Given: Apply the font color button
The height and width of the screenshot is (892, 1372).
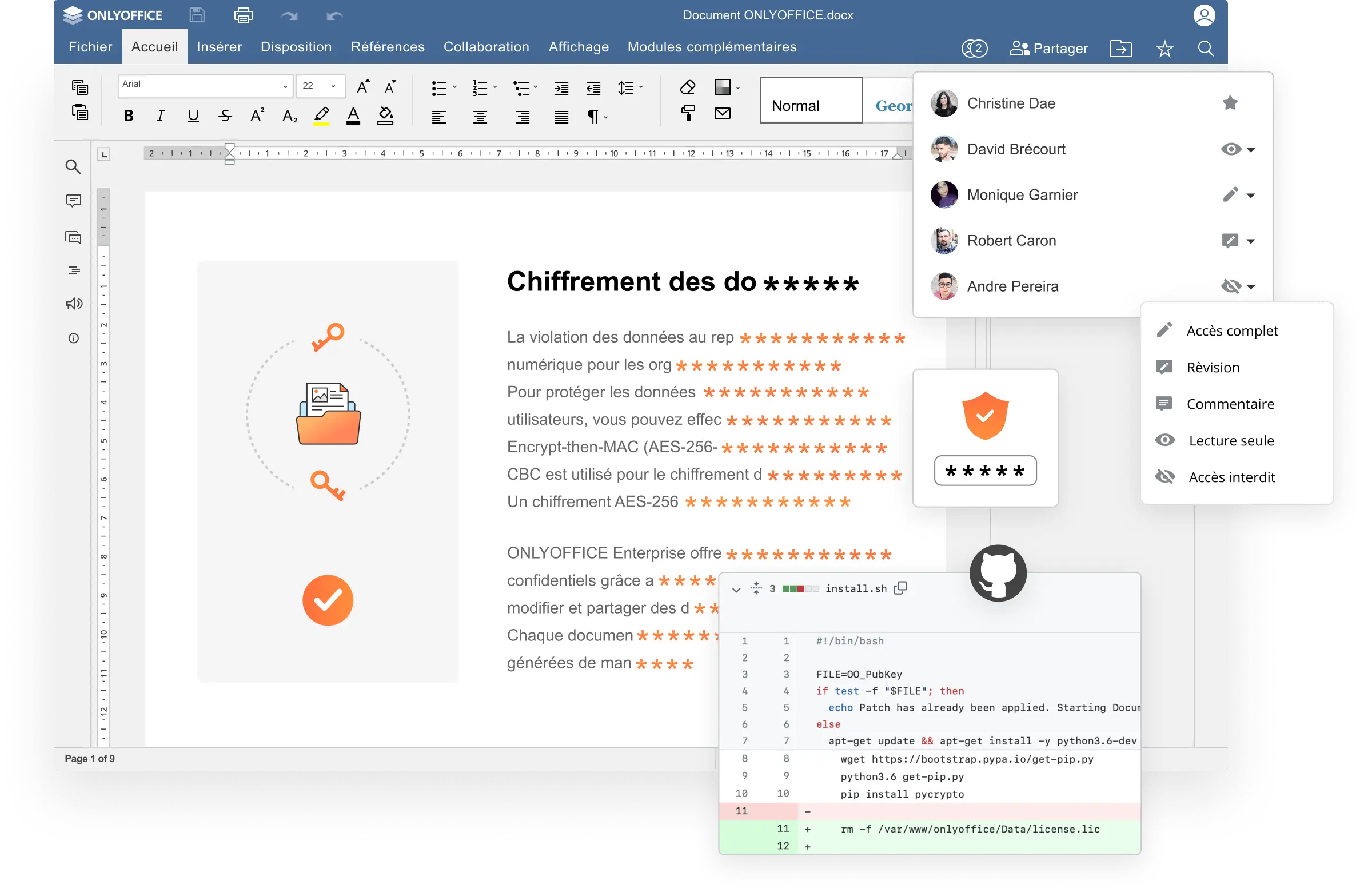Looking at the screenshot, I should point(353,116).
